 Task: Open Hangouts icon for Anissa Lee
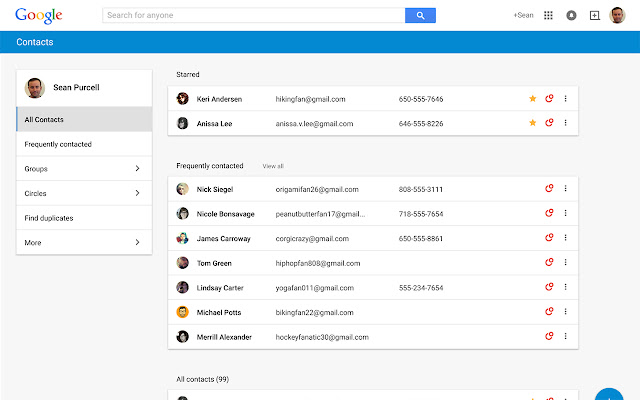pyautogui.click(x=549, y=122)
